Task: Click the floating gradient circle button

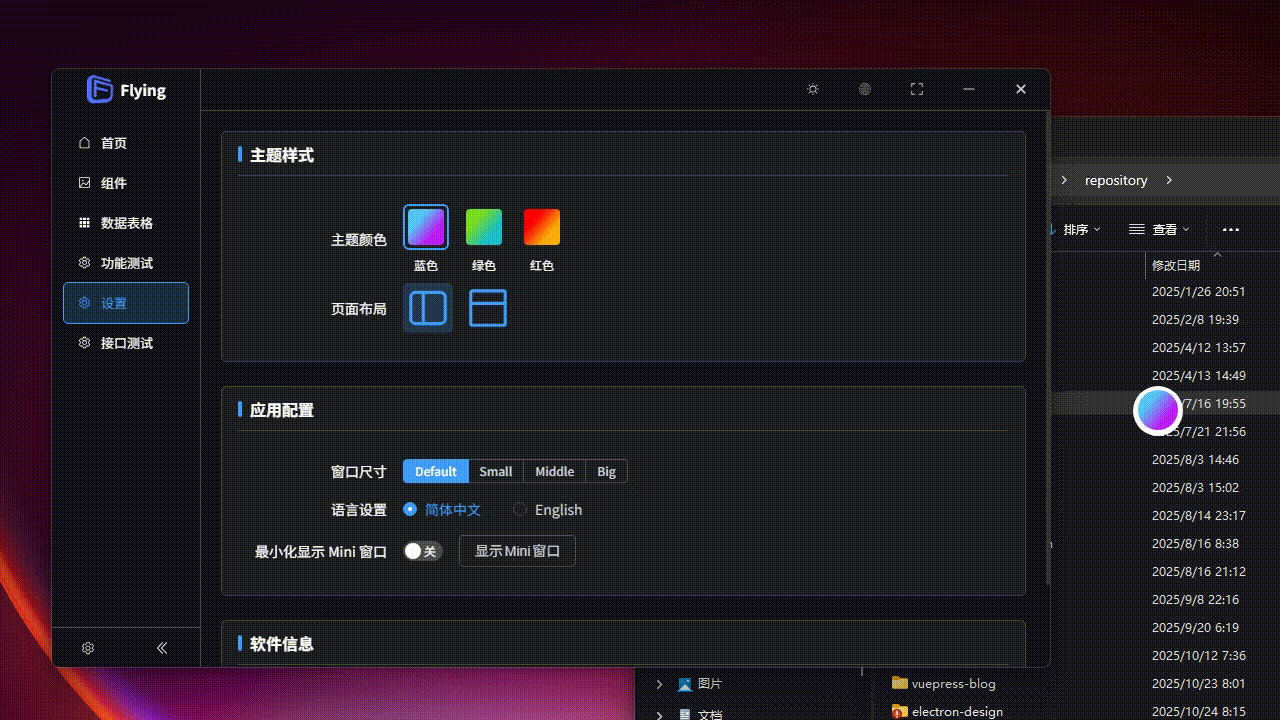Action: [x=1158, y=411]
